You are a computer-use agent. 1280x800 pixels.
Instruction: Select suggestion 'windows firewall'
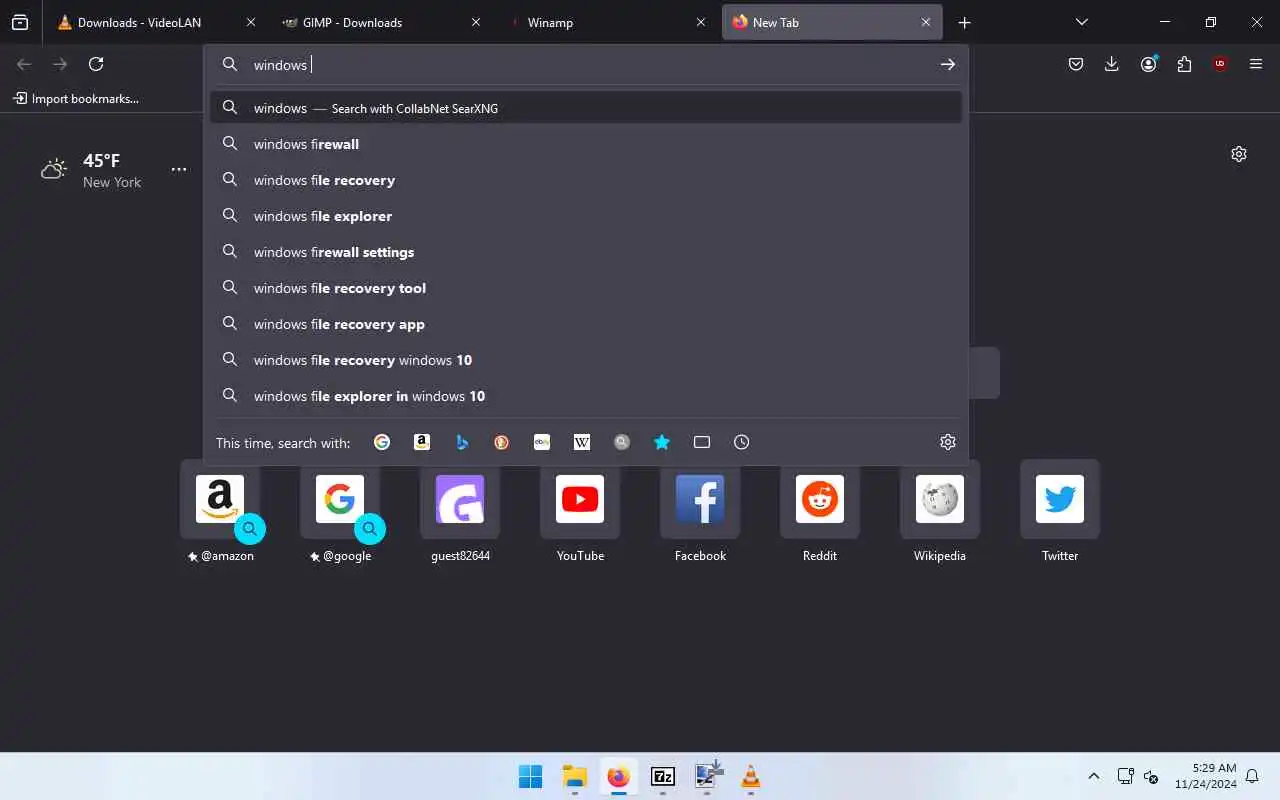pos(586,144)
